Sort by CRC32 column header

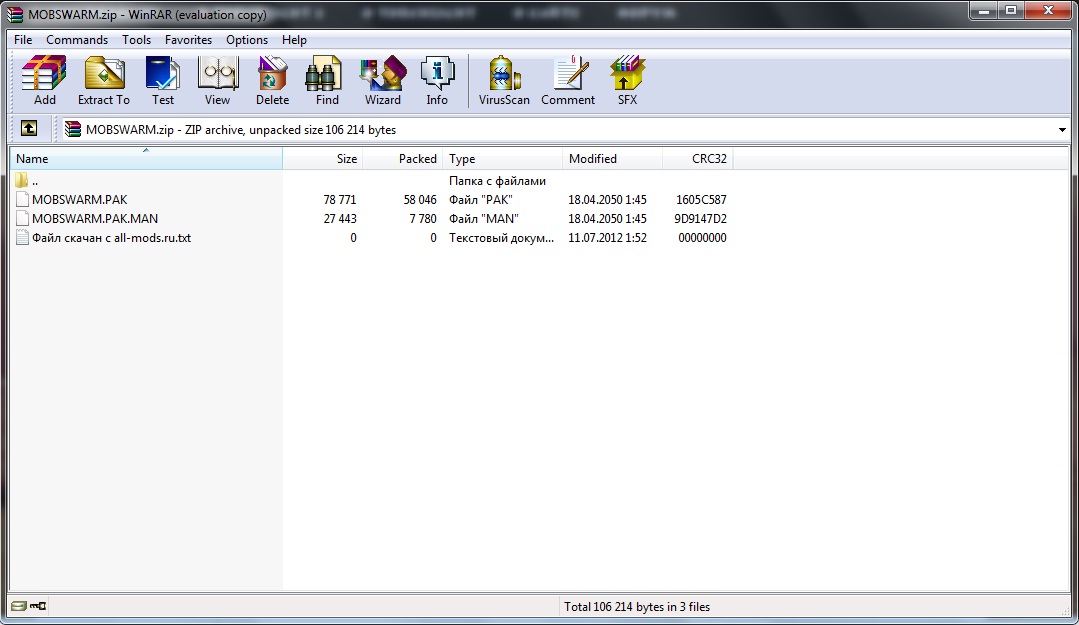[x=698, y=159]
